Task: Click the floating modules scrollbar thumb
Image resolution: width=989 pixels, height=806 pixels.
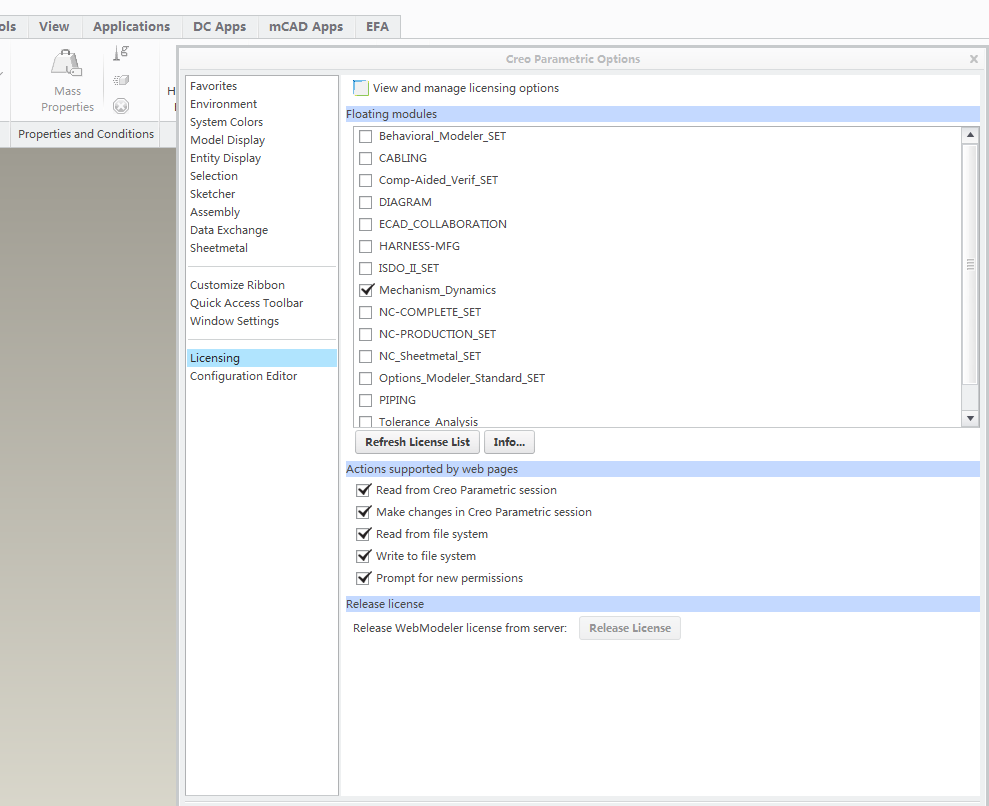Action: (x=970, y=264)
